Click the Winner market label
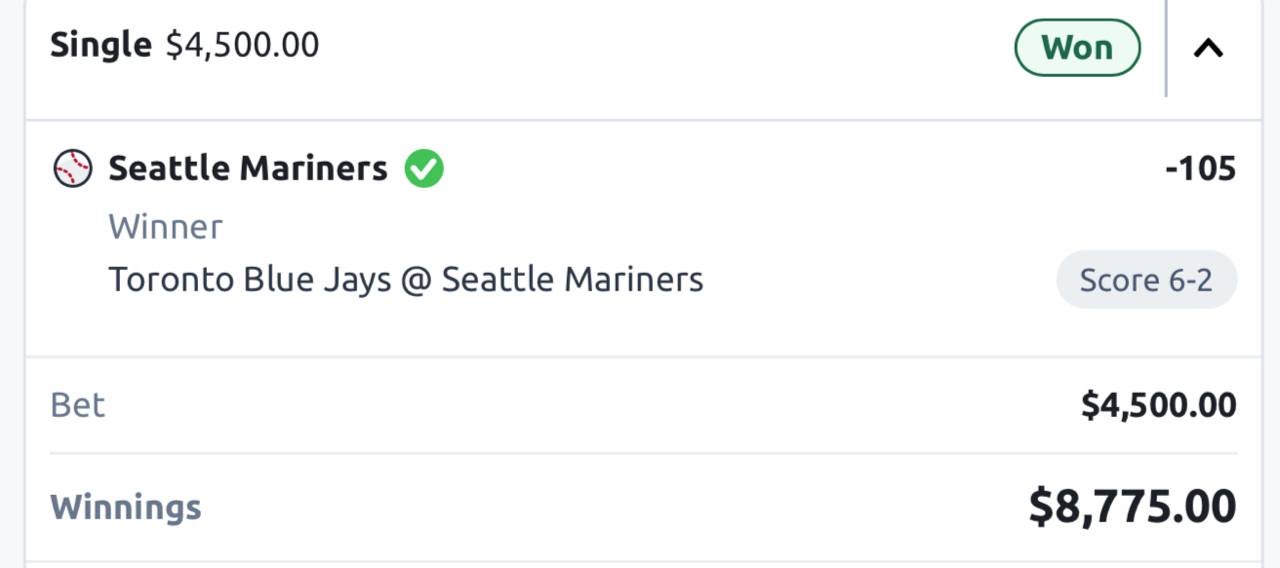Image resolution: width=1280 pixels, height=568 pixels. click(x=165, y=227)
